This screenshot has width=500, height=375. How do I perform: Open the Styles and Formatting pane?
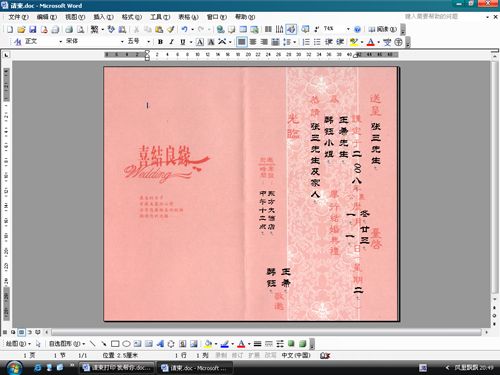[18, 42]
